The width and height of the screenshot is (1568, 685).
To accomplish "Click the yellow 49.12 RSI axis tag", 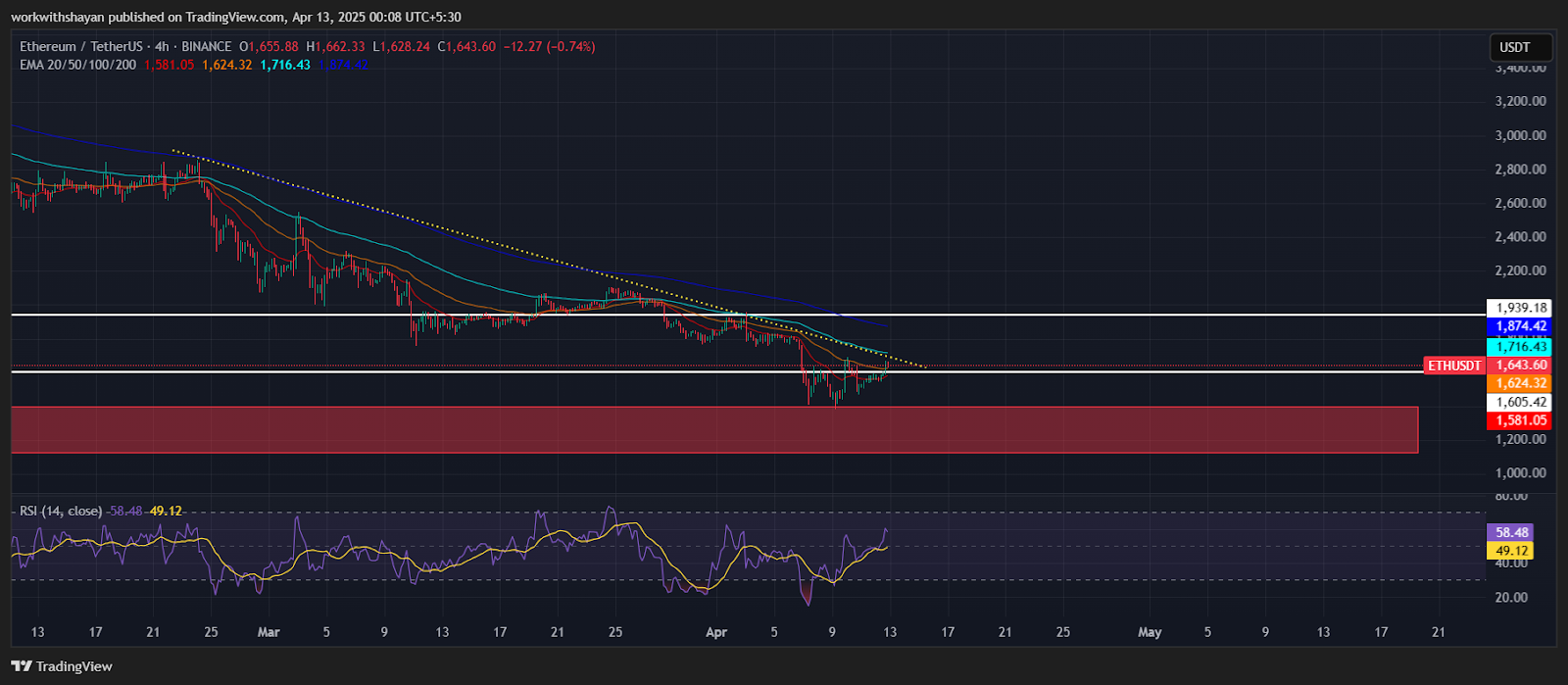I will click(x=1510, y=551).
